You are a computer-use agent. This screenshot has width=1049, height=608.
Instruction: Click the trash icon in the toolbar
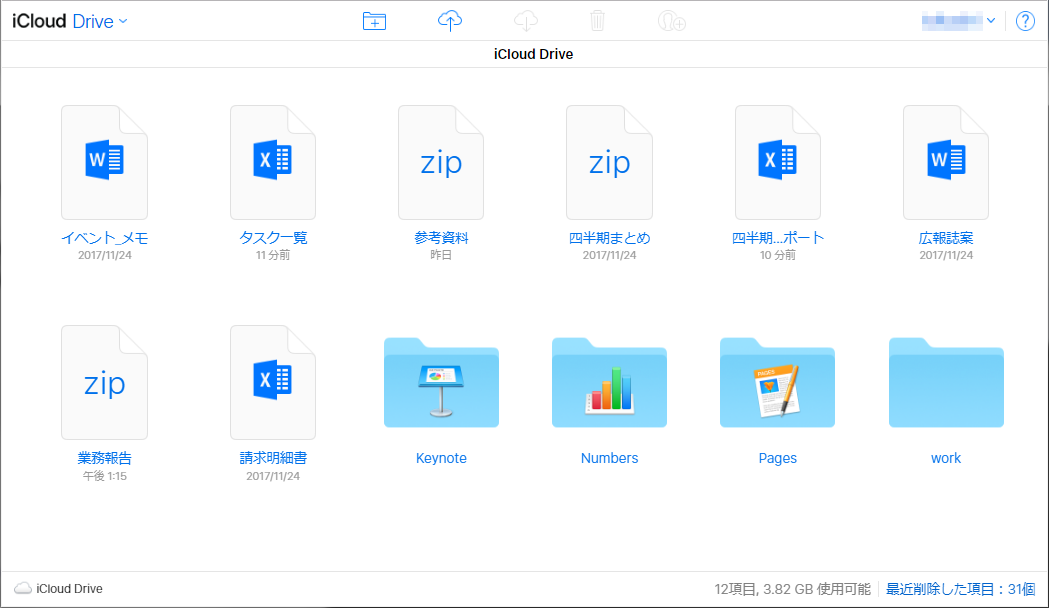597,20
